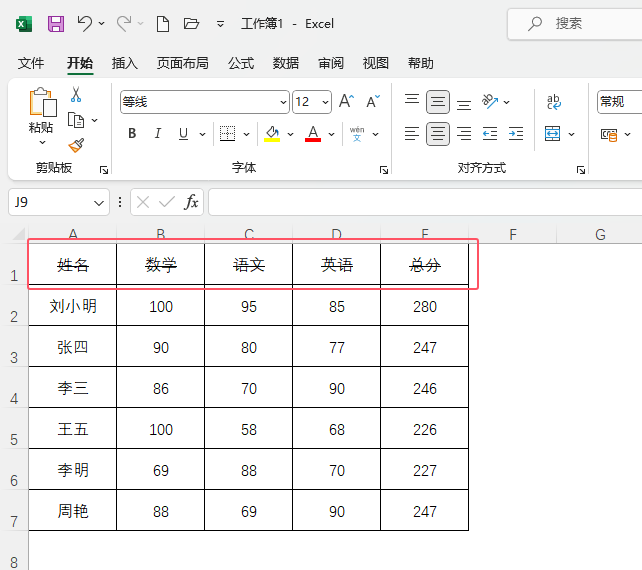
Task: Open the Name Box dropdown arrow
Action: (99, 203)
